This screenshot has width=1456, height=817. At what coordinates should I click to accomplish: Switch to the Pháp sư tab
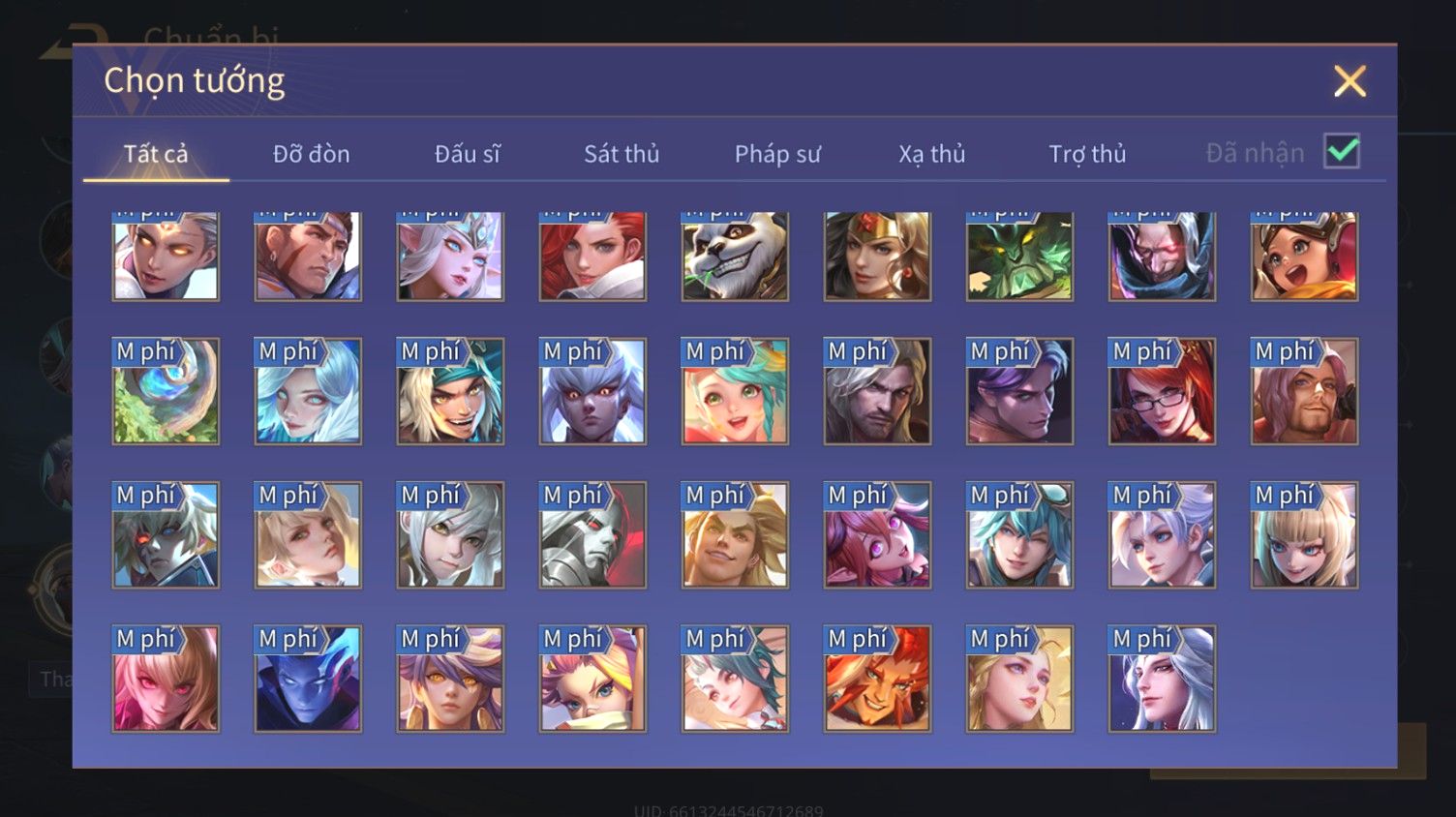[777, 154]
